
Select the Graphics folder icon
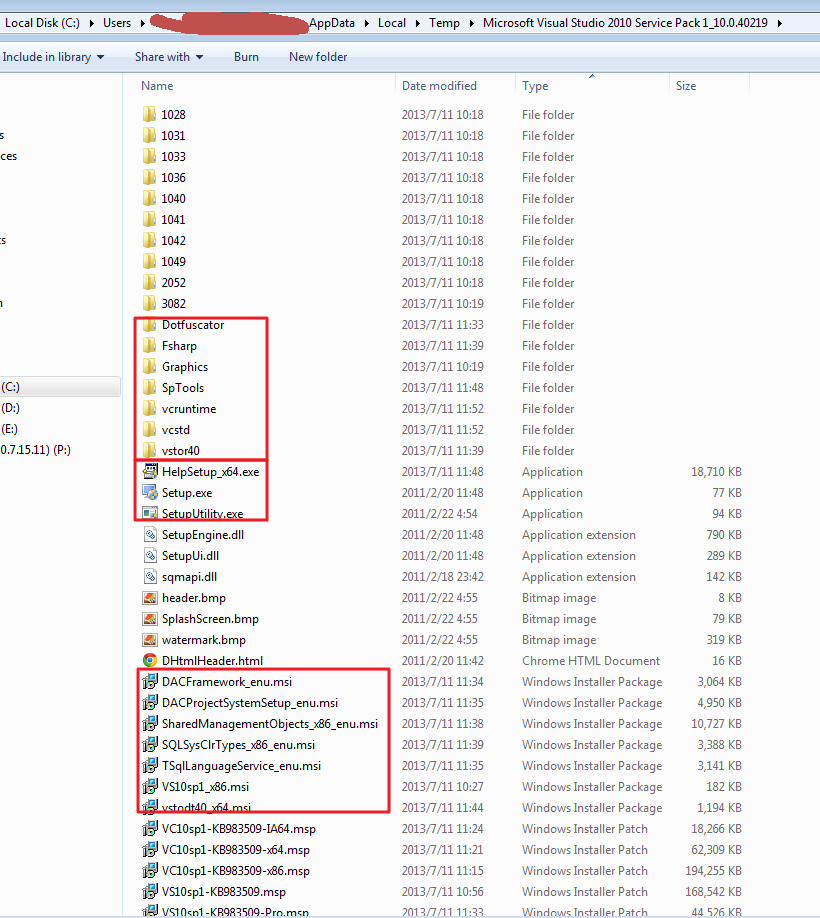[x=149, y=366]
